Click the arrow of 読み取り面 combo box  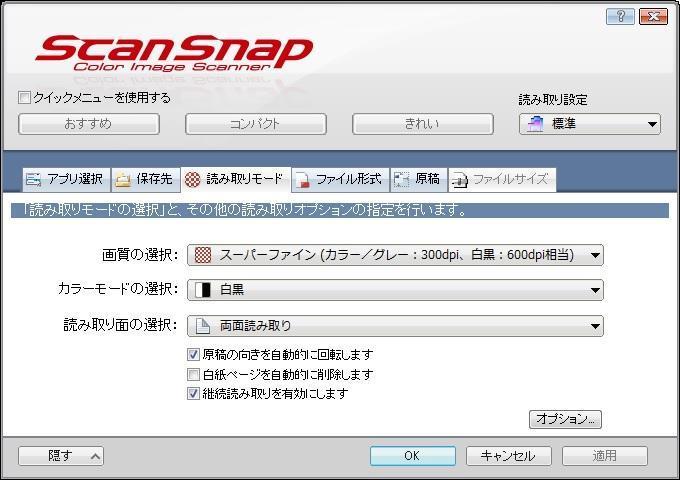(595, 326)
